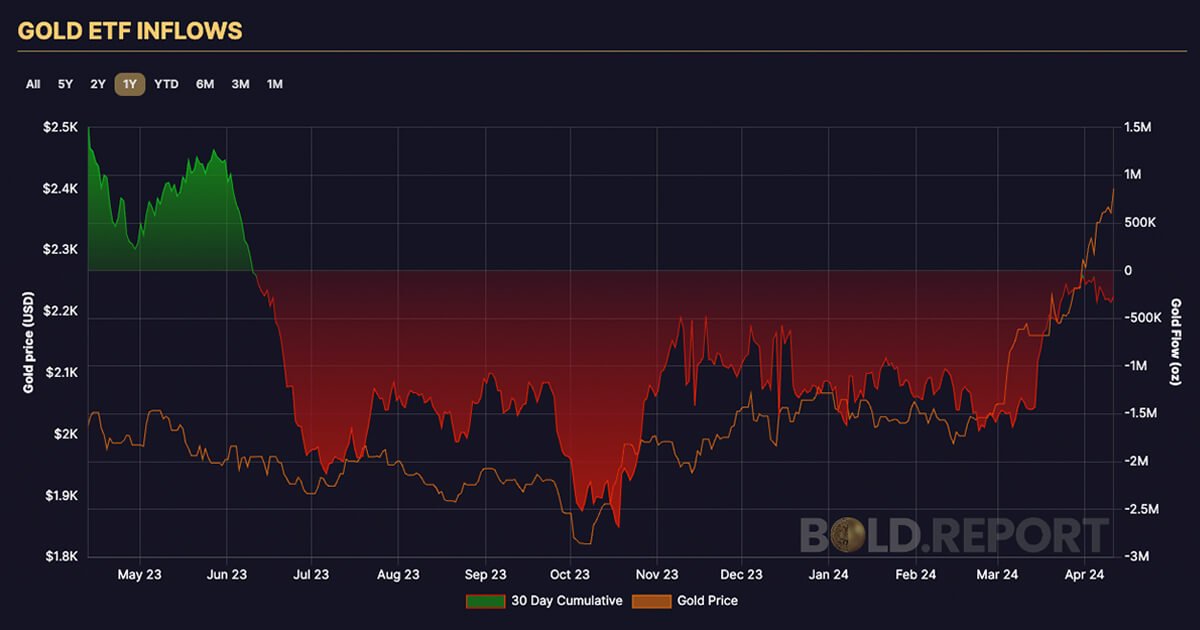Click the GOLD ETF INFLOWS title

[130, 31]
